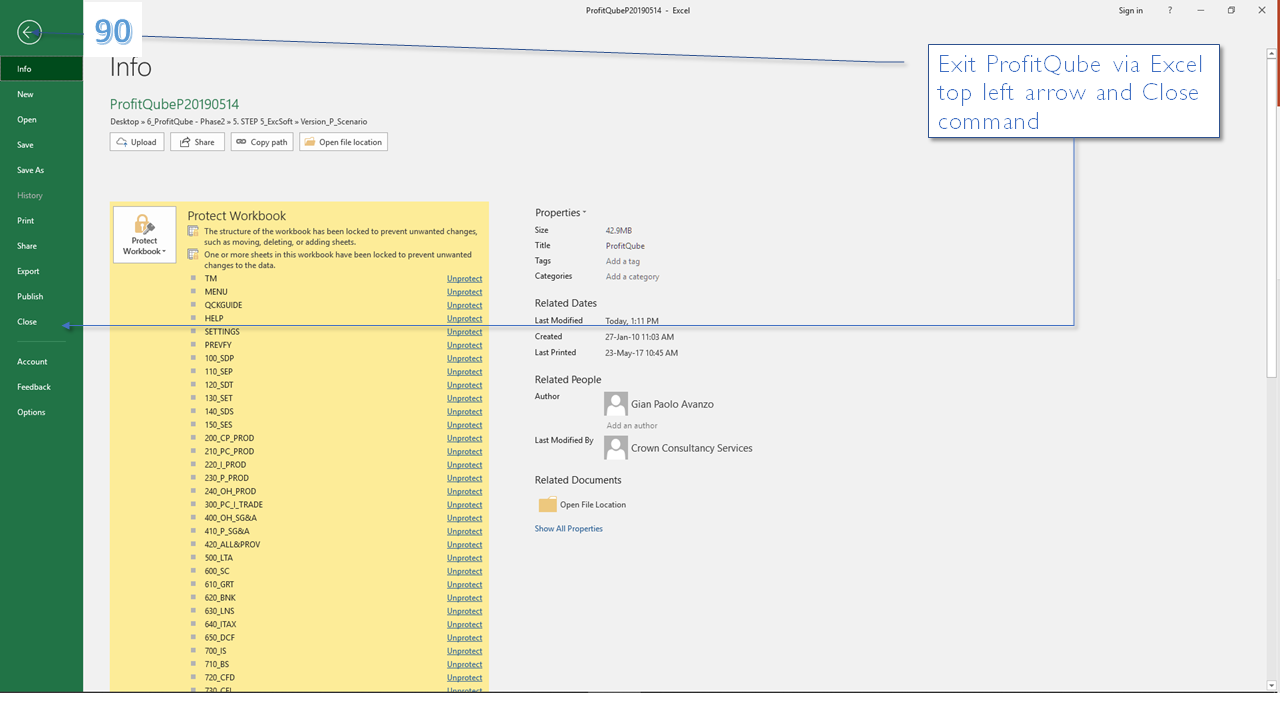
Task: Click Unprotect link for SETTINGS sheet
Action: pyautogui.click(x=464, y=332)
